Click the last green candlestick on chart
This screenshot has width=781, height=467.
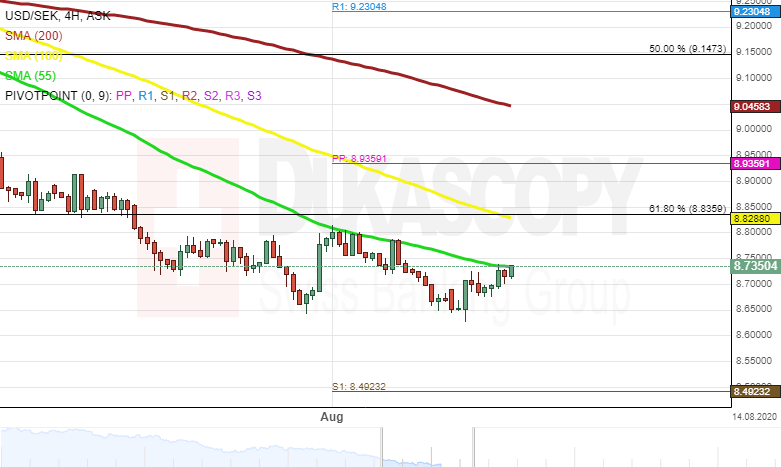pos(511,271)
